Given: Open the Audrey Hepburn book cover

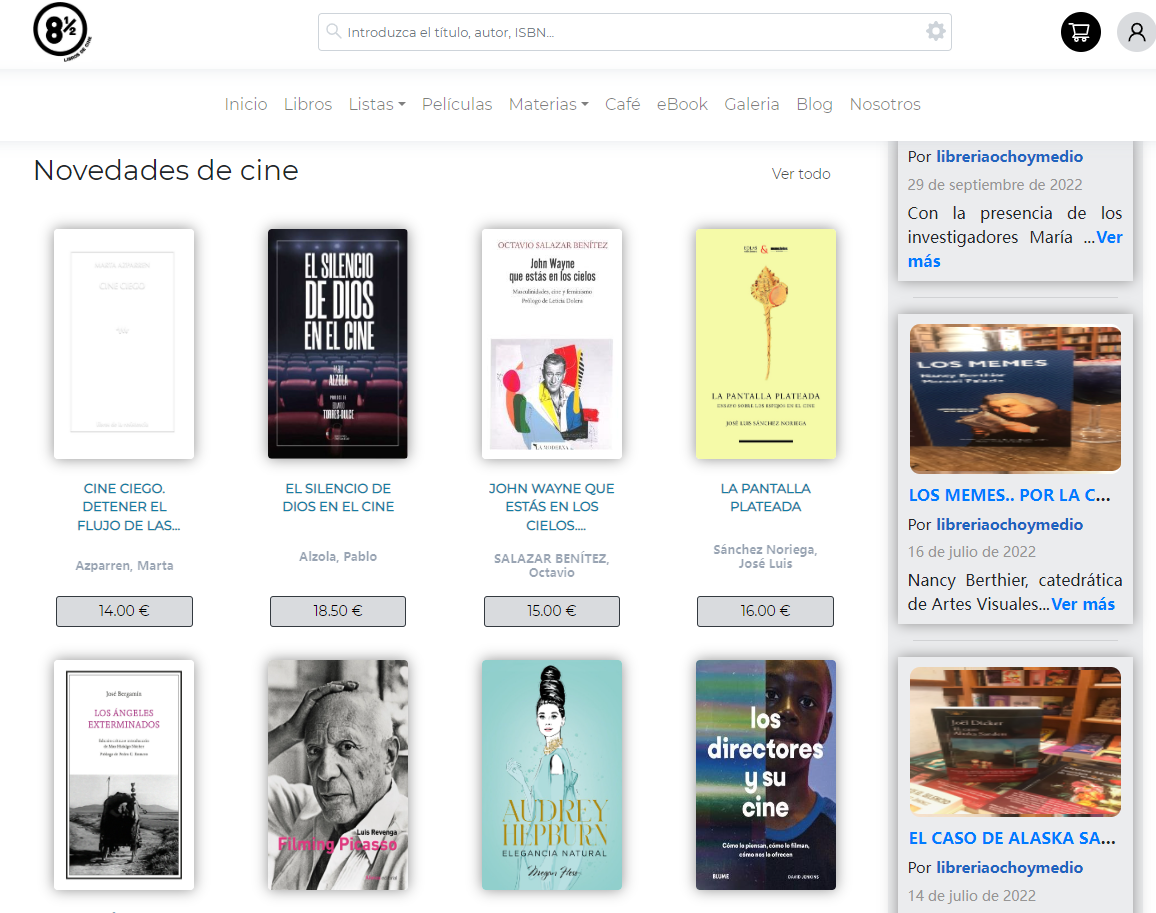Looking at the screenshot, I should (x=551, y=774).
